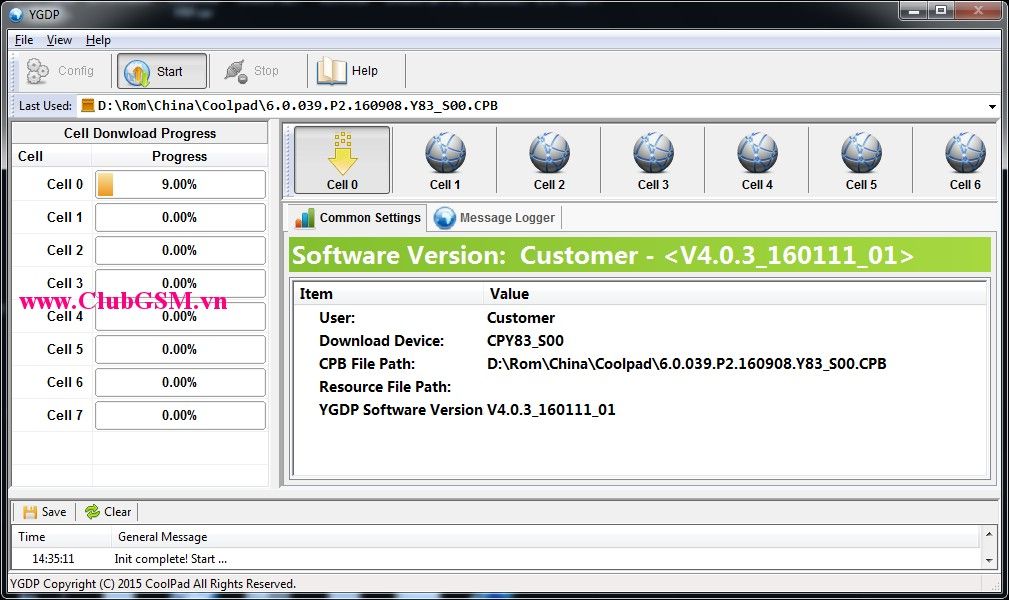Viewport: 1009px width, 600px height.
Task: Clear the message log
Action: [108, 512]
